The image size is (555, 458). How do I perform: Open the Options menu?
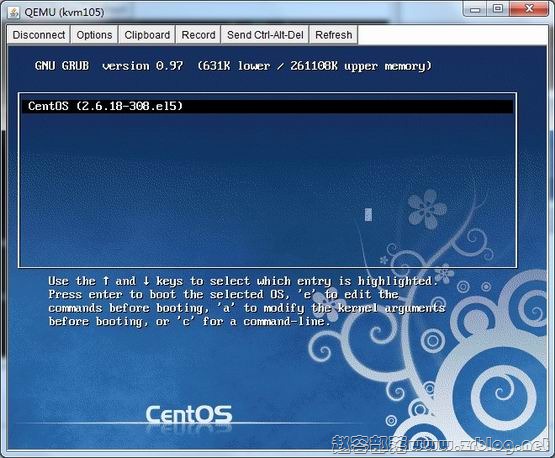pos(94,35)
